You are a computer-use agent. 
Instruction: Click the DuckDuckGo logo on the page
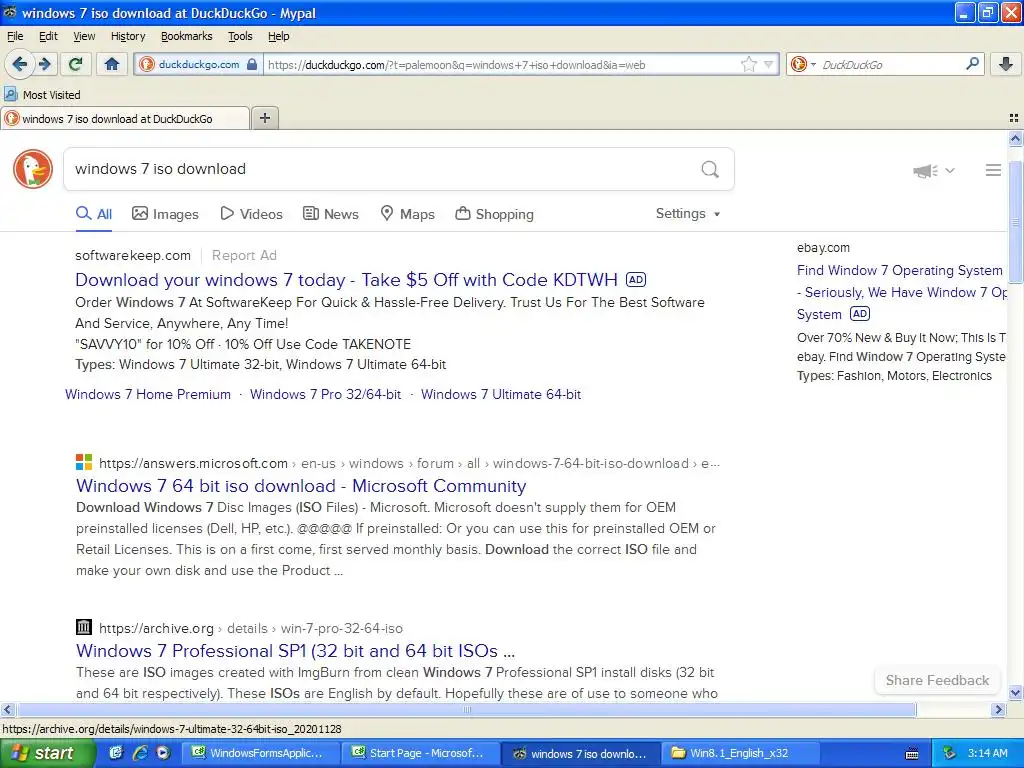click(33, 169)
